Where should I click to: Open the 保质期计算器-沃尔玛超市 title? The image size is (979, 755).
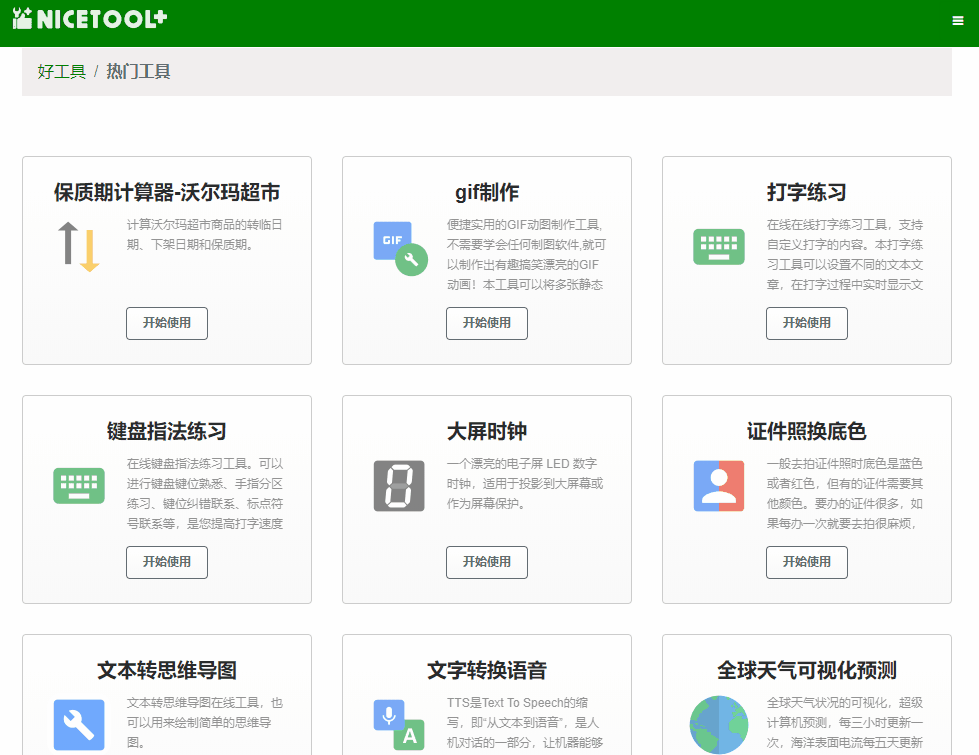pos(167,192)
